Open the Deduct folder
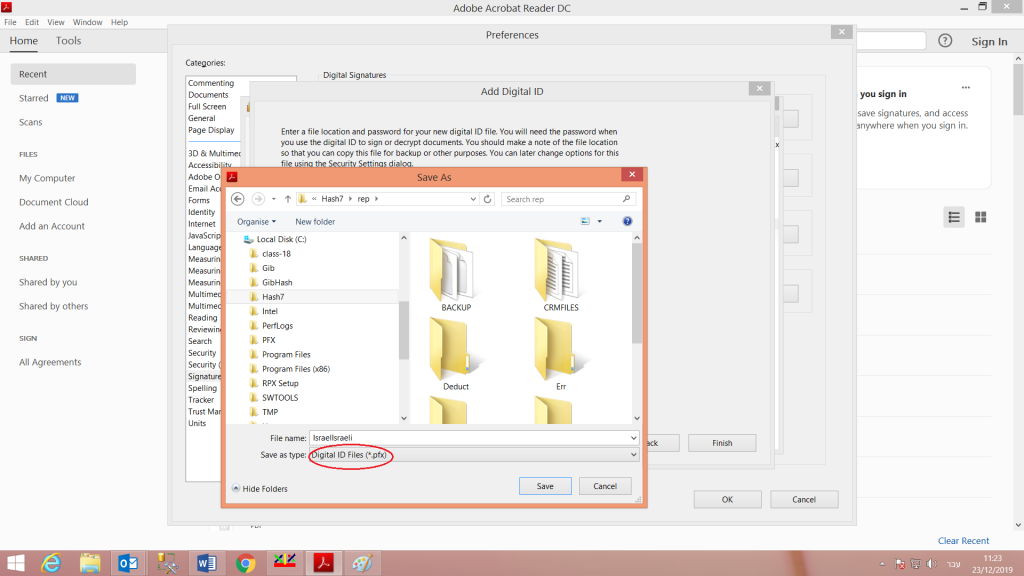This screenshot has height=576, width=1024. (455, 354)
